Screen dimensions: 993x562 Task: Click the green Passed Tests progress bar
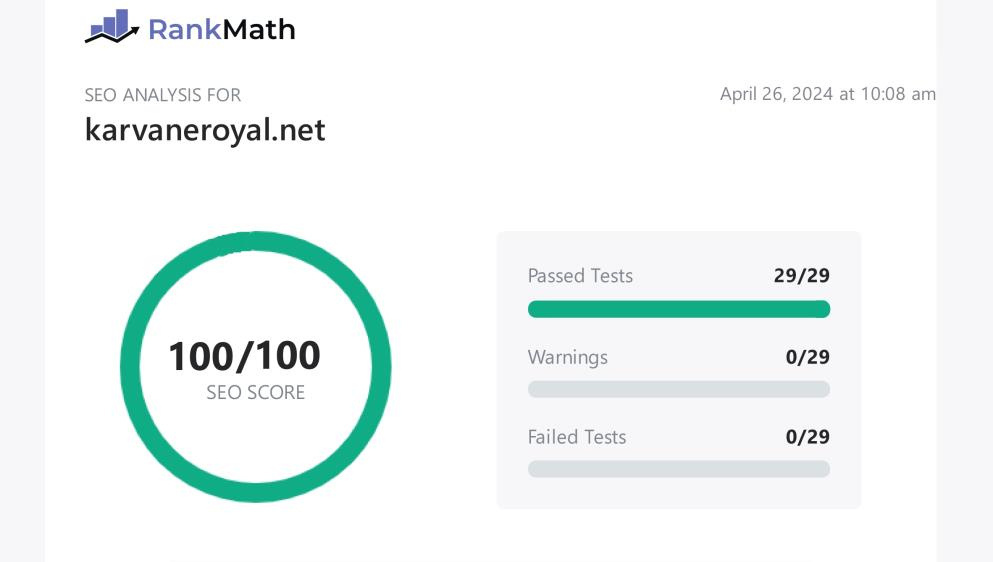(x=678, y=309)
